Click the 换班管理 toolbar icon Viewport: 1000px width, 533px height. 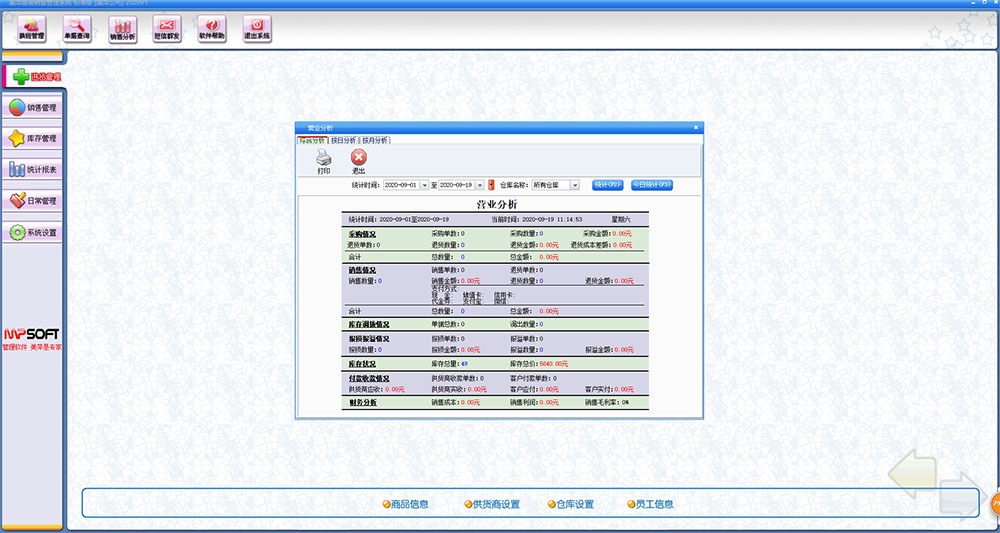point(31,29)
